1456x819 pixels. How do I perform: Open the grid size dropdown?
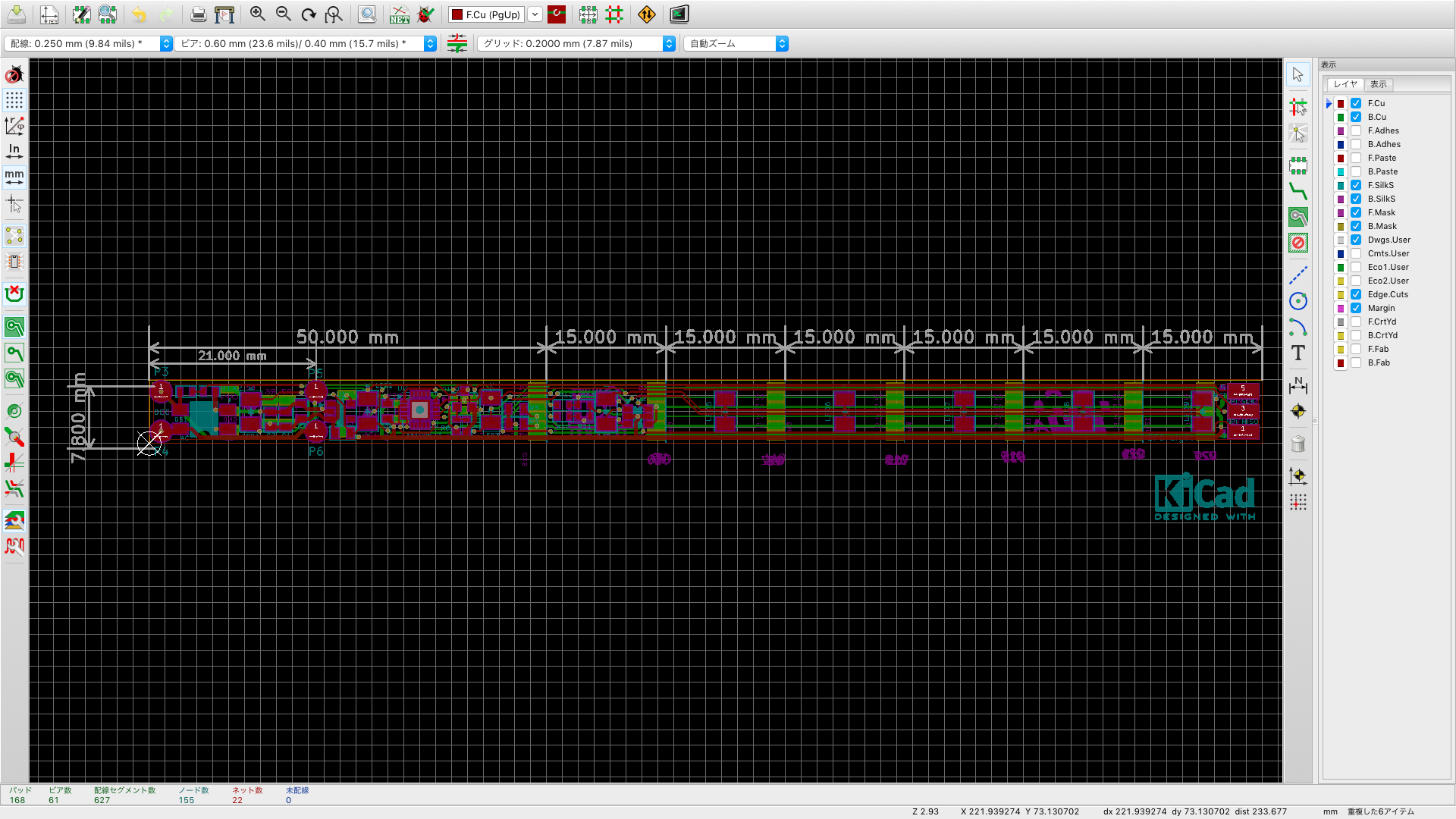669,43
